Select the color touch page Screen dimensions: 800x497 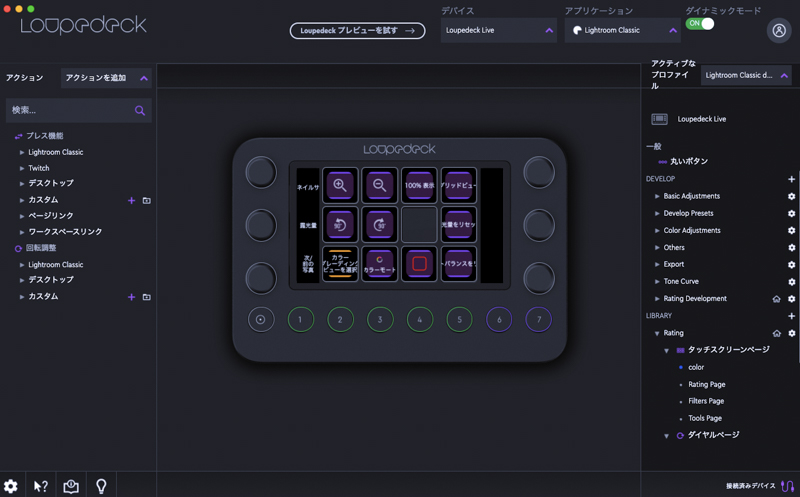coord(696,367)
